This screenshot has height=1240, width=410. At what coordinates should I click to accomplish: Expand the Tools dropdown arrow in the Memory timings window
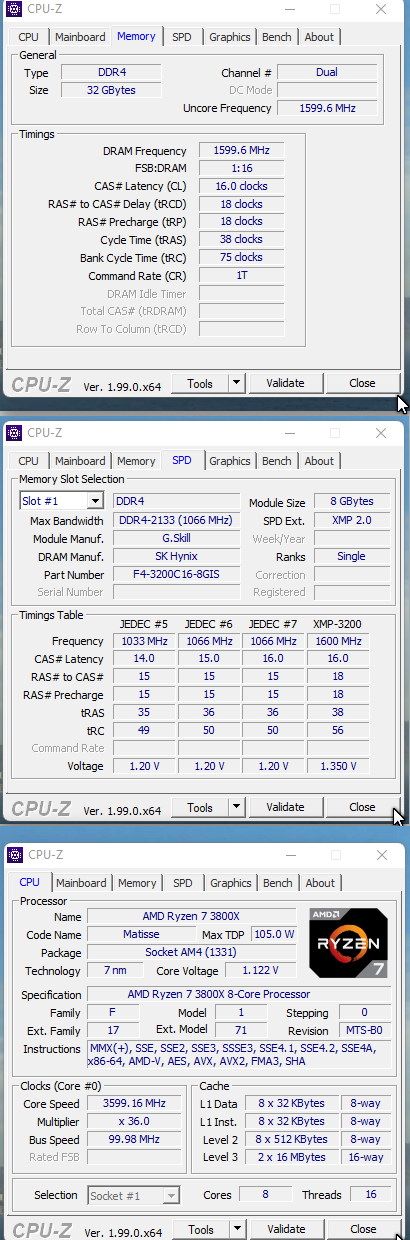click(236, 383)
